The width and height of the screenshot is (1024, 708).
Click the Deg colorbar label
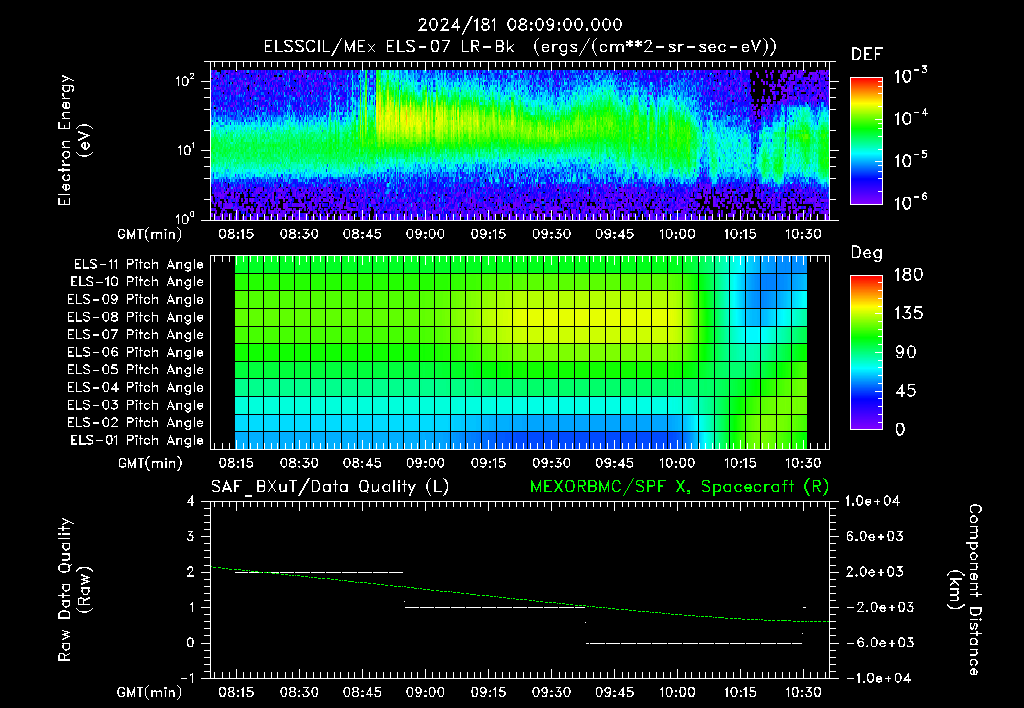click(867, 253)
